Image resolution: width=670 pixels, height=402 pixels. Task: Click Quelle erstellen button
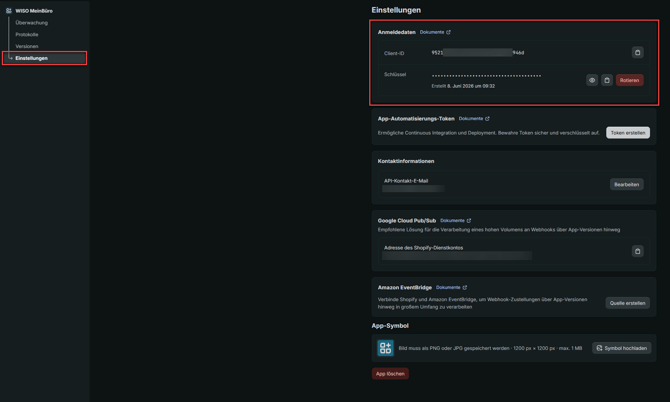coord(627,303)
